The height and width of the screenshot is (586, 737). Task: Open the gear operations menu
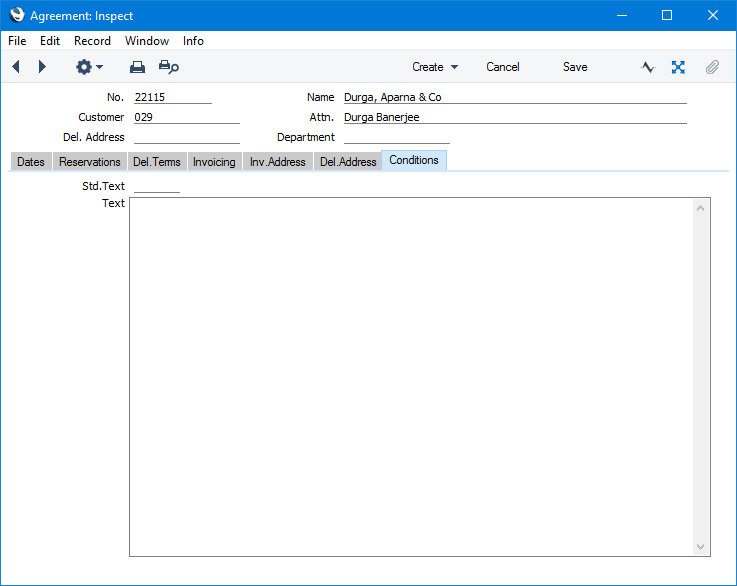pos(89,67)
